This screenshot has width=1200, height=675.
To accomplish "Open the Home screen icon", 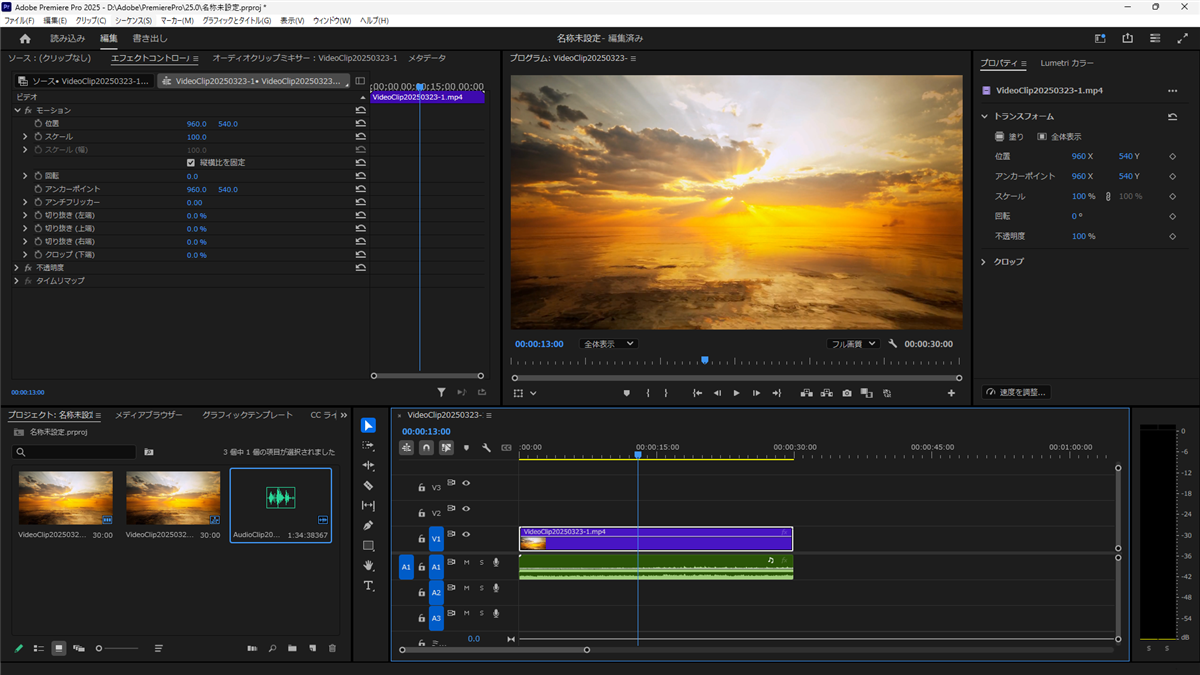I will coord(25,38).
